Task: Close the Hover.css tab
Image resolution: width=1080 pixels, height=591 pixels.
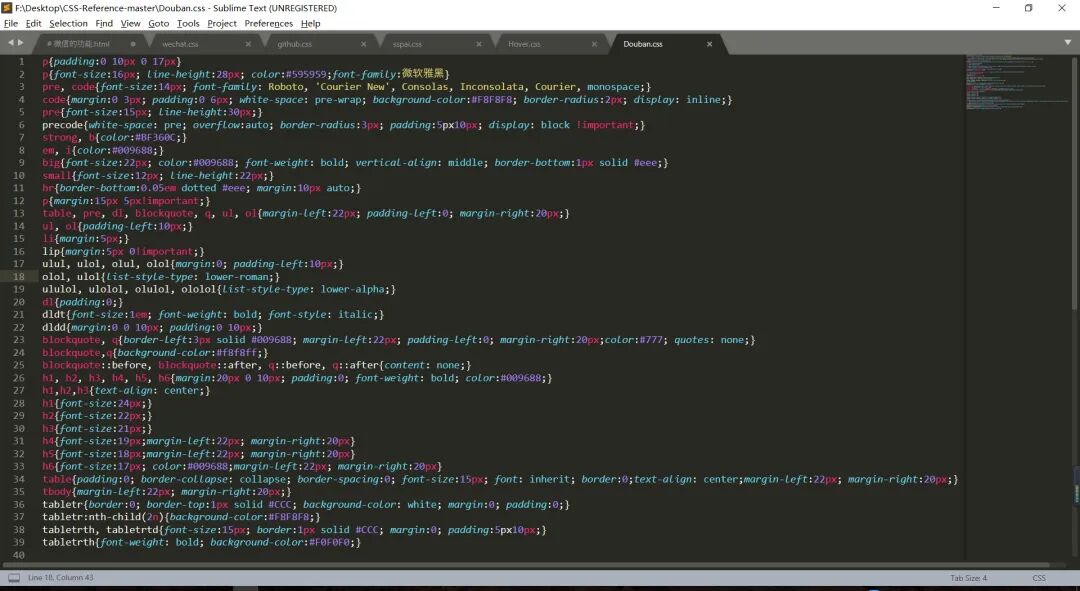Action: point(594,44)
